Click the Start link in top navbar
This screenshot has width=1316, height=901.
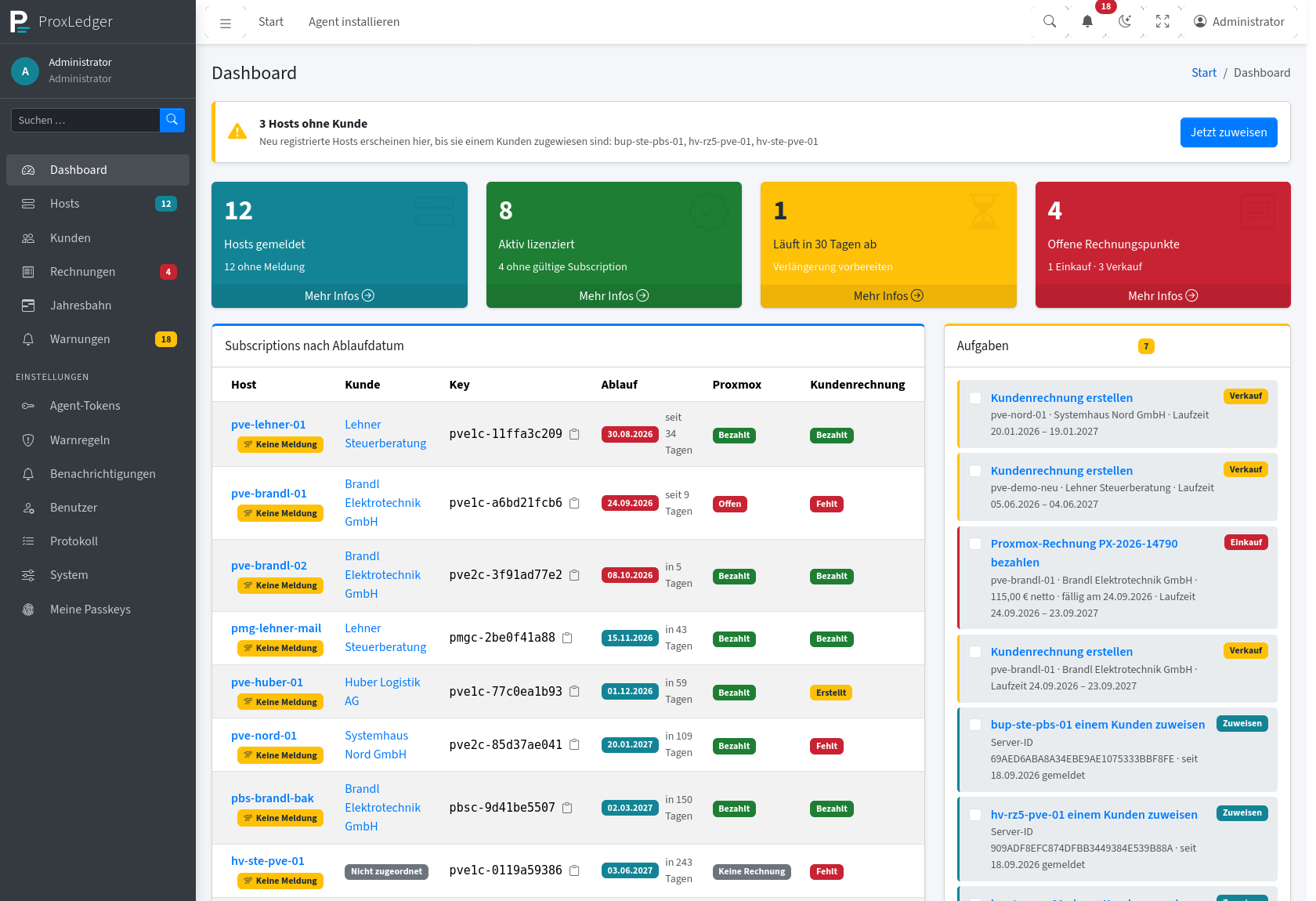point(271,22)
